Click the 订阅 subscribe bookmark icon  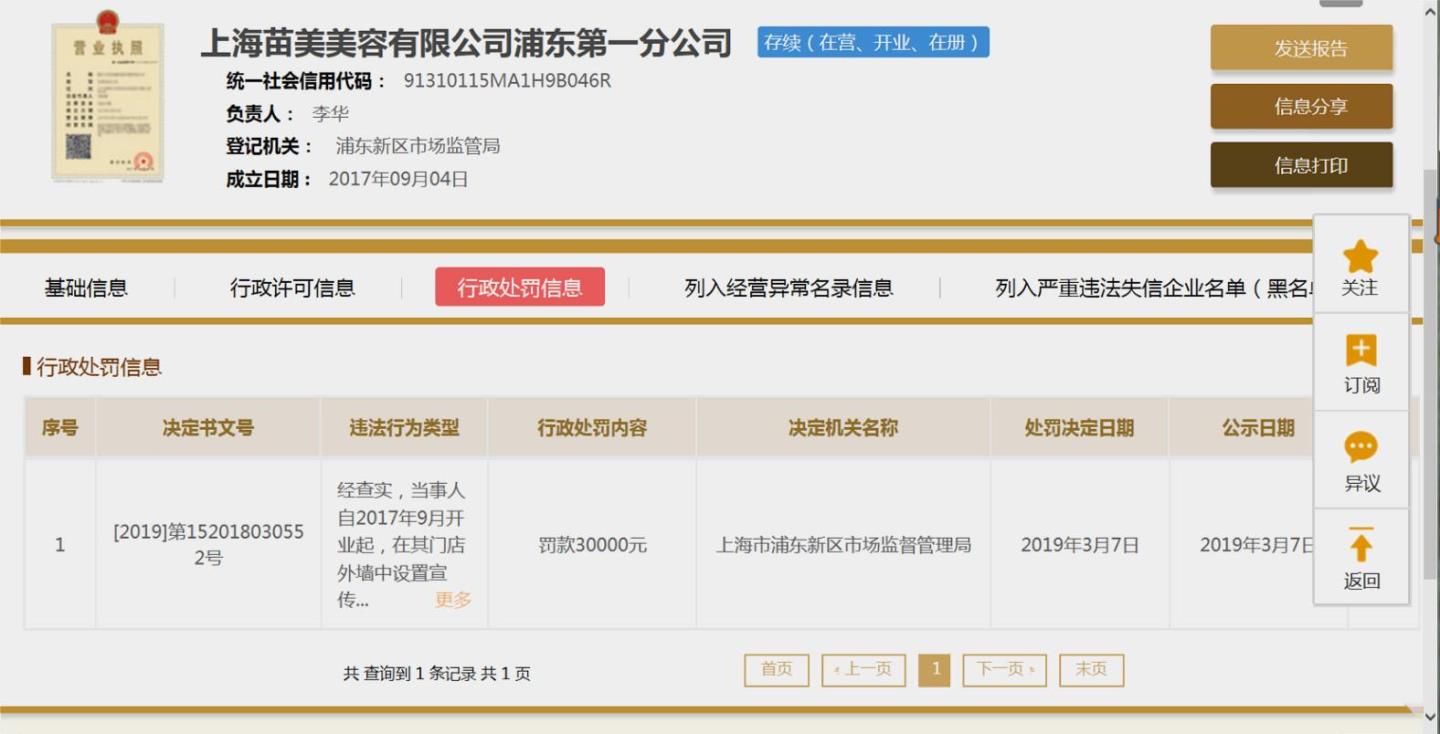coord(1361,351)
